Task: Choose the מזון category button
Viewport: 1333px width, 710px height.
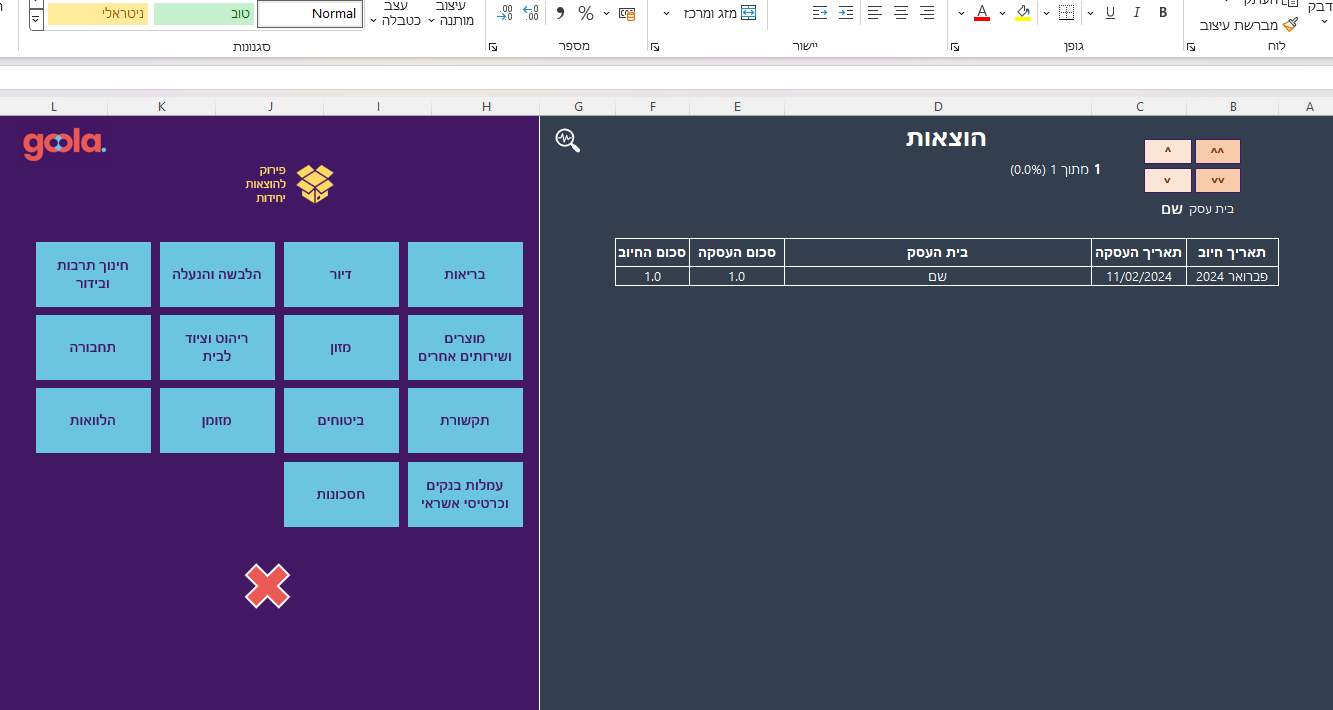Action: [341, 347]
